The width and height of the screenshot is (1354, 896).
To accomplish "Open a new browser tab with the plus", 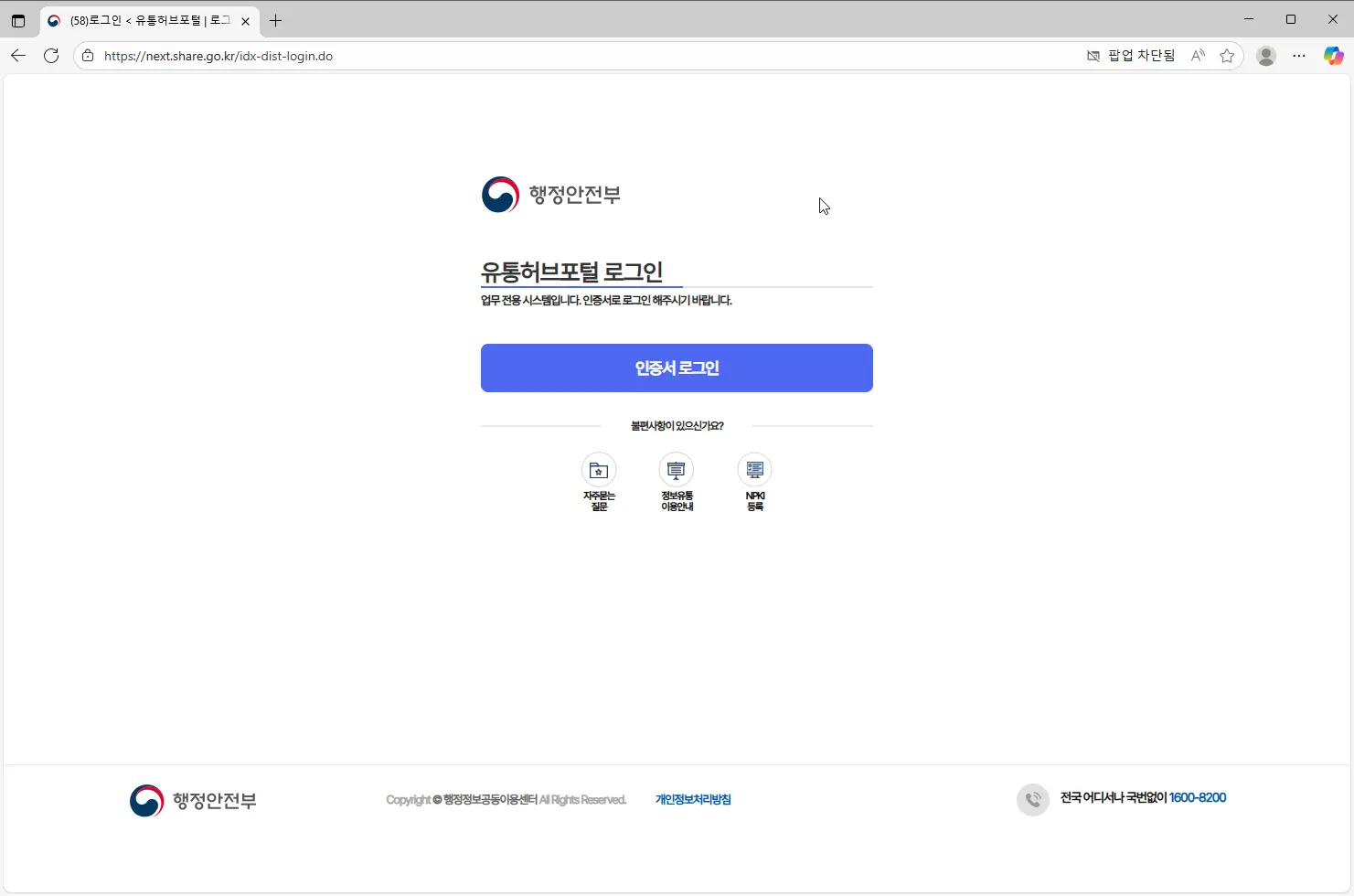I will [275, 20].
